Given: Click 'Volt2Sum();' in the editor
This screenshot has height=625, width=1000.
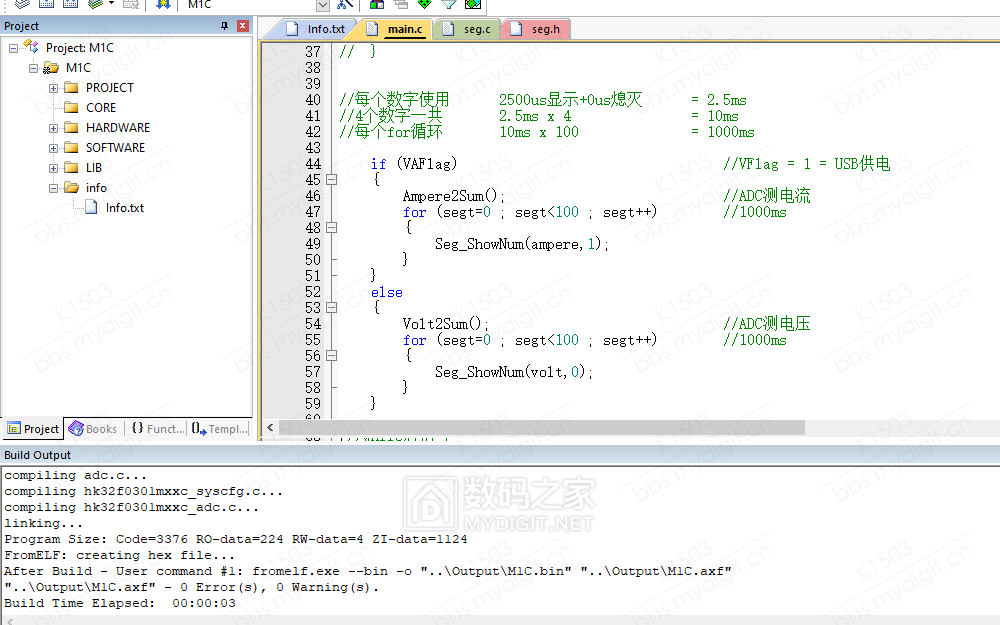Looking at the screenshot, I should click(445, 323).
